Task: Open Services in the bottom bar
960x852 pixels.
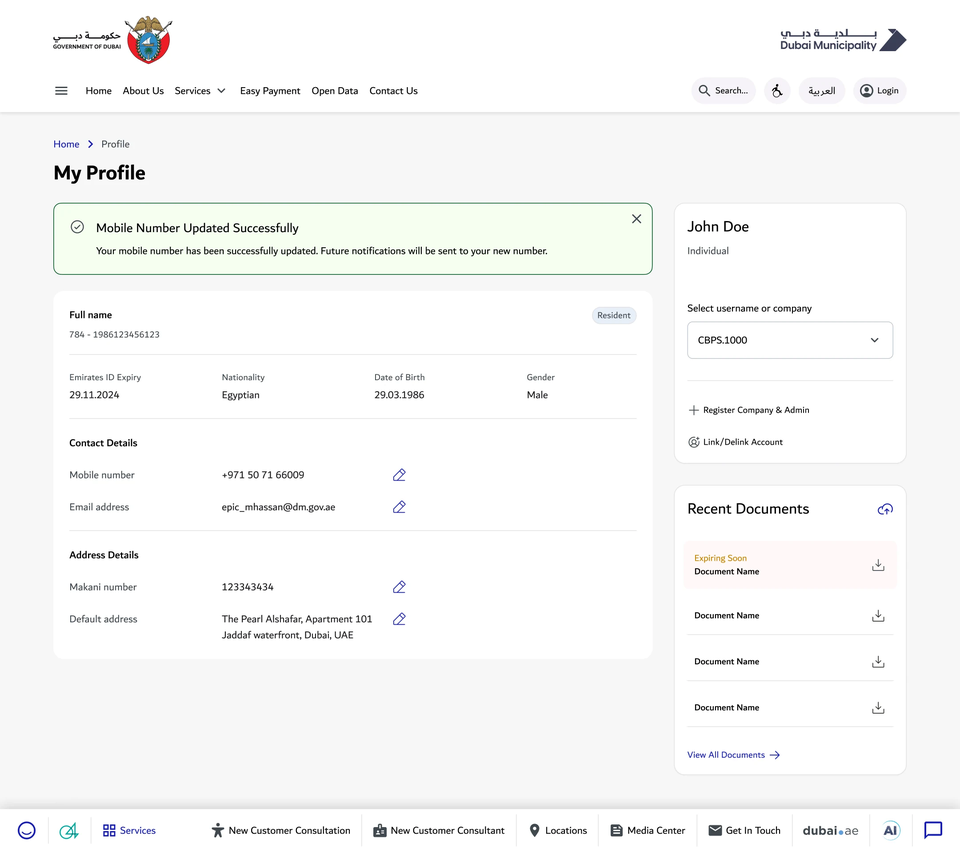Action: (x=129, y=831)
